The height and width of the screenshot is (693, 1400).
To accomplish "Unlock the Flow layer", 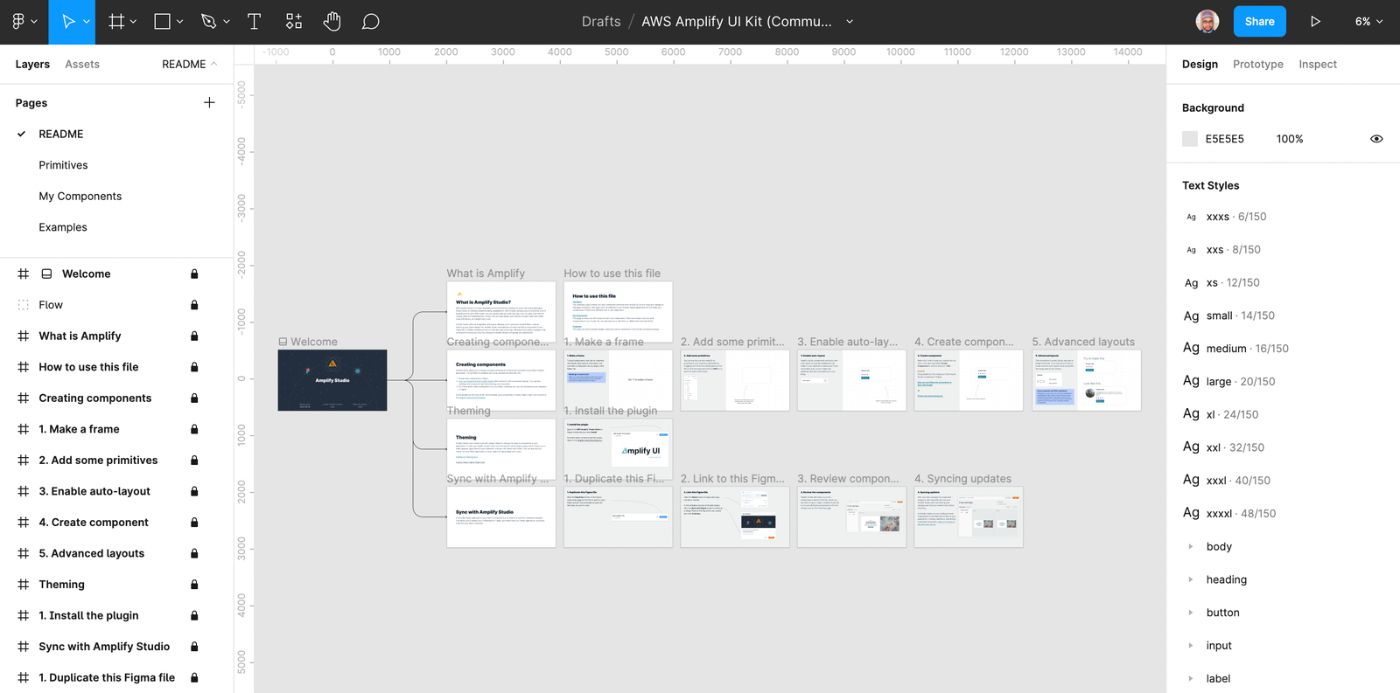I will (194, 305).
